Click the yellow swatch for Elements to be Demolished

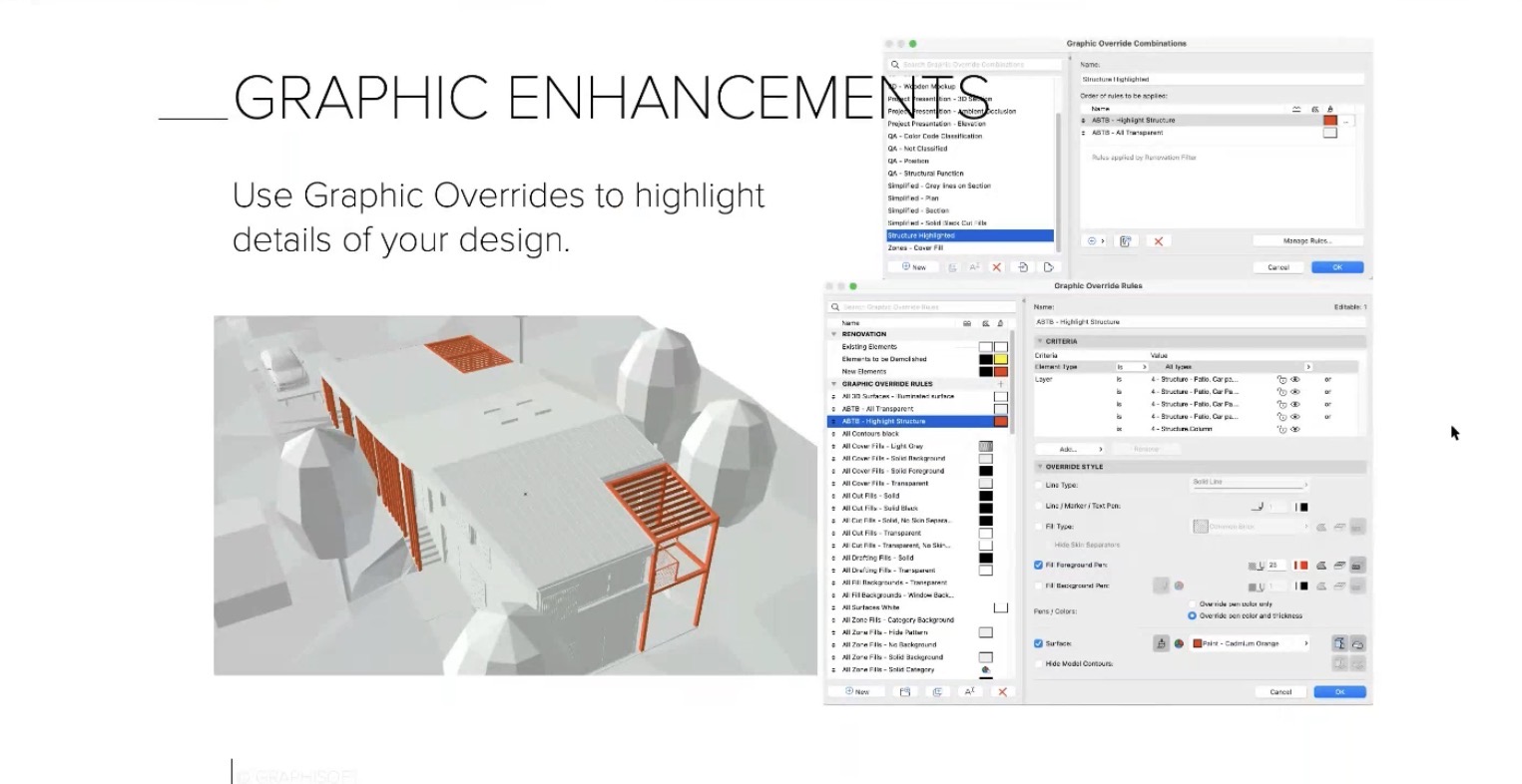[1000, 359]
